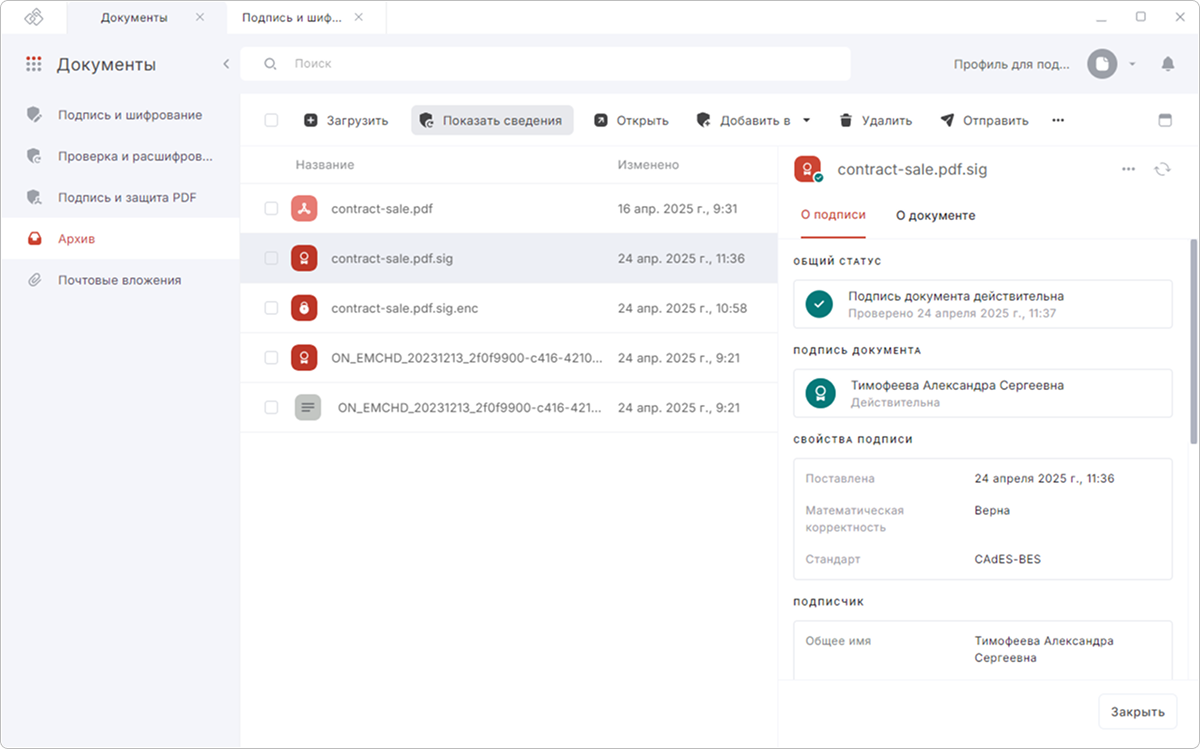Click the date 16 апр. 2025 г., 9:31

[x=677, y=209]
